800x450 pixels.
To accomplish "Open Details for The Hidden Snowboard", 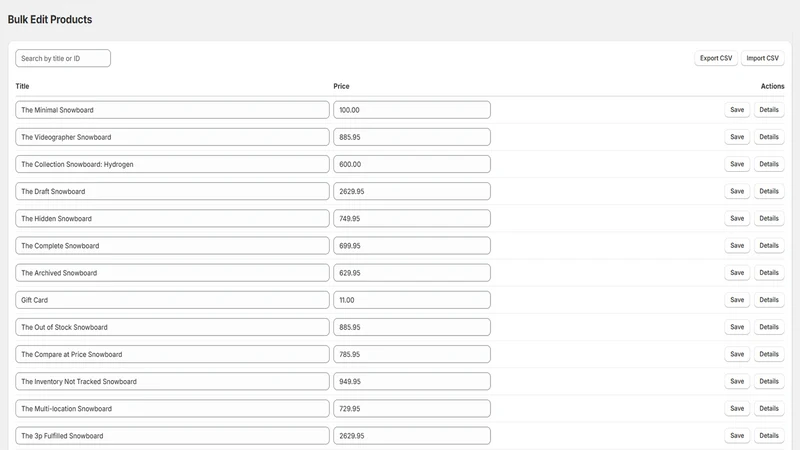I will (769, 218).
